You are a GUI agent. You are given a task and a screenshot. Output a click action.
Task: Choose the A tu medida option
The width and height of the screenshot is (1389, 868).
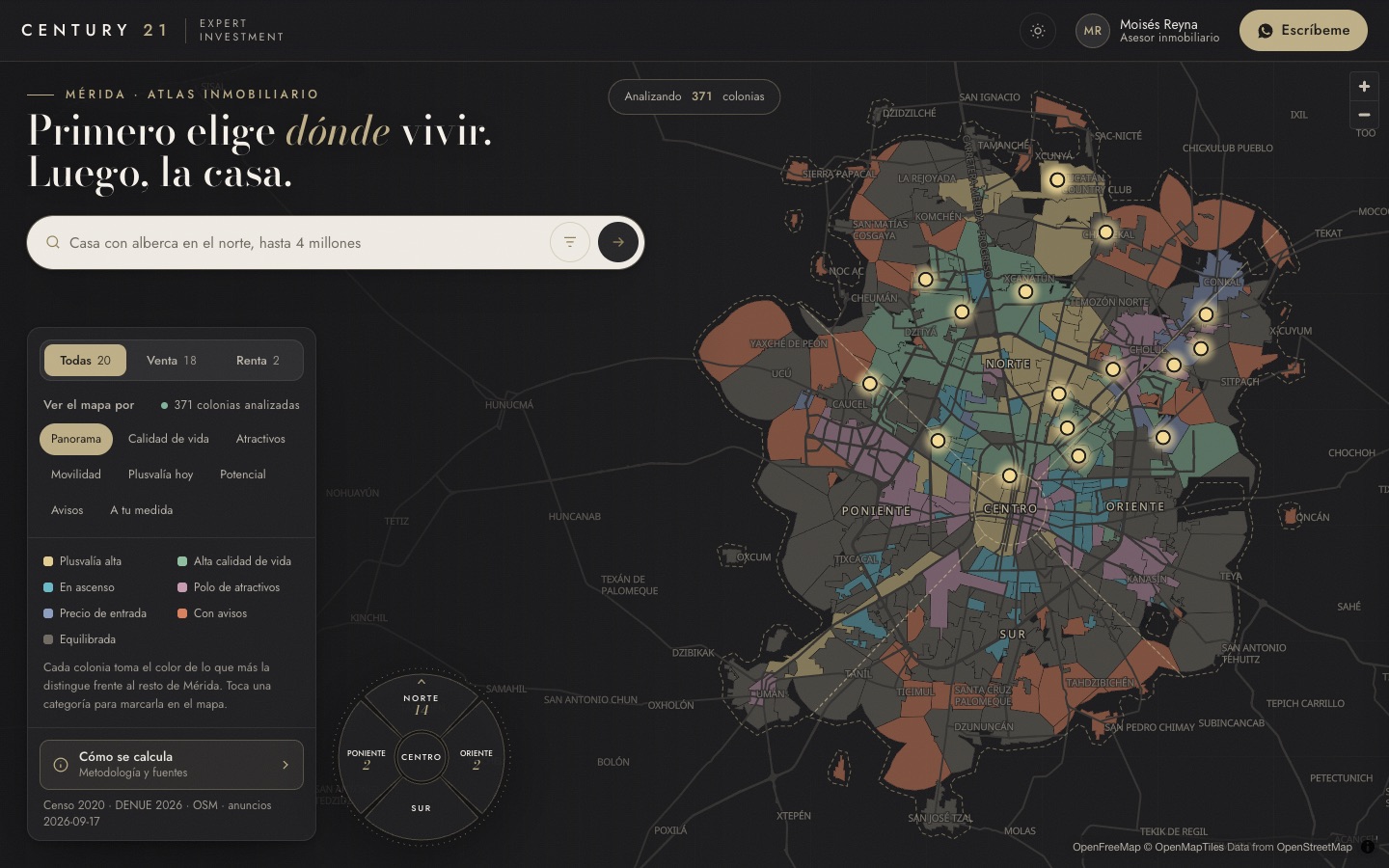point(141,510)
